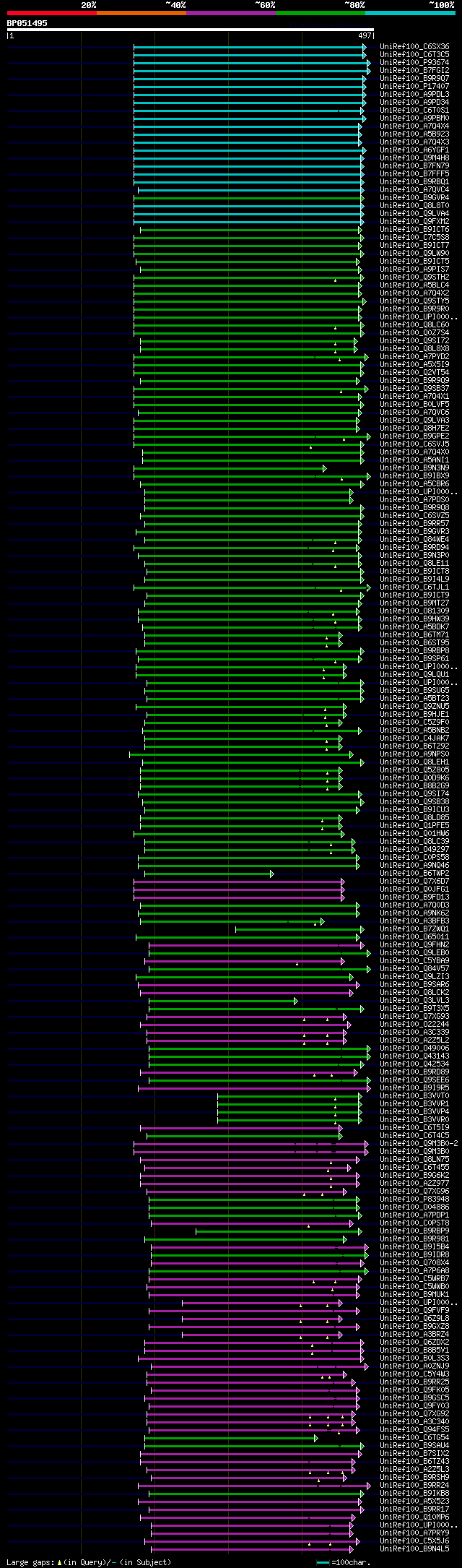Click the UniRef100_Q9M3B0-2 label

(x=419, y=1144)
